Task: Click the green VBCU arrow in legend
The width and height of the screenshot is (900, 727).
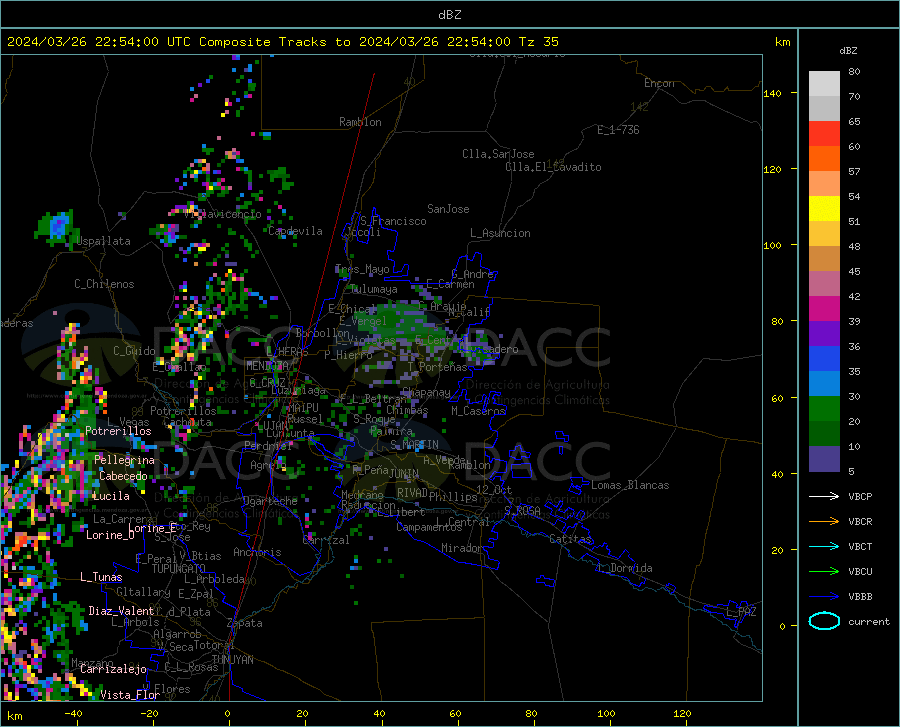Action: [824, 572]
